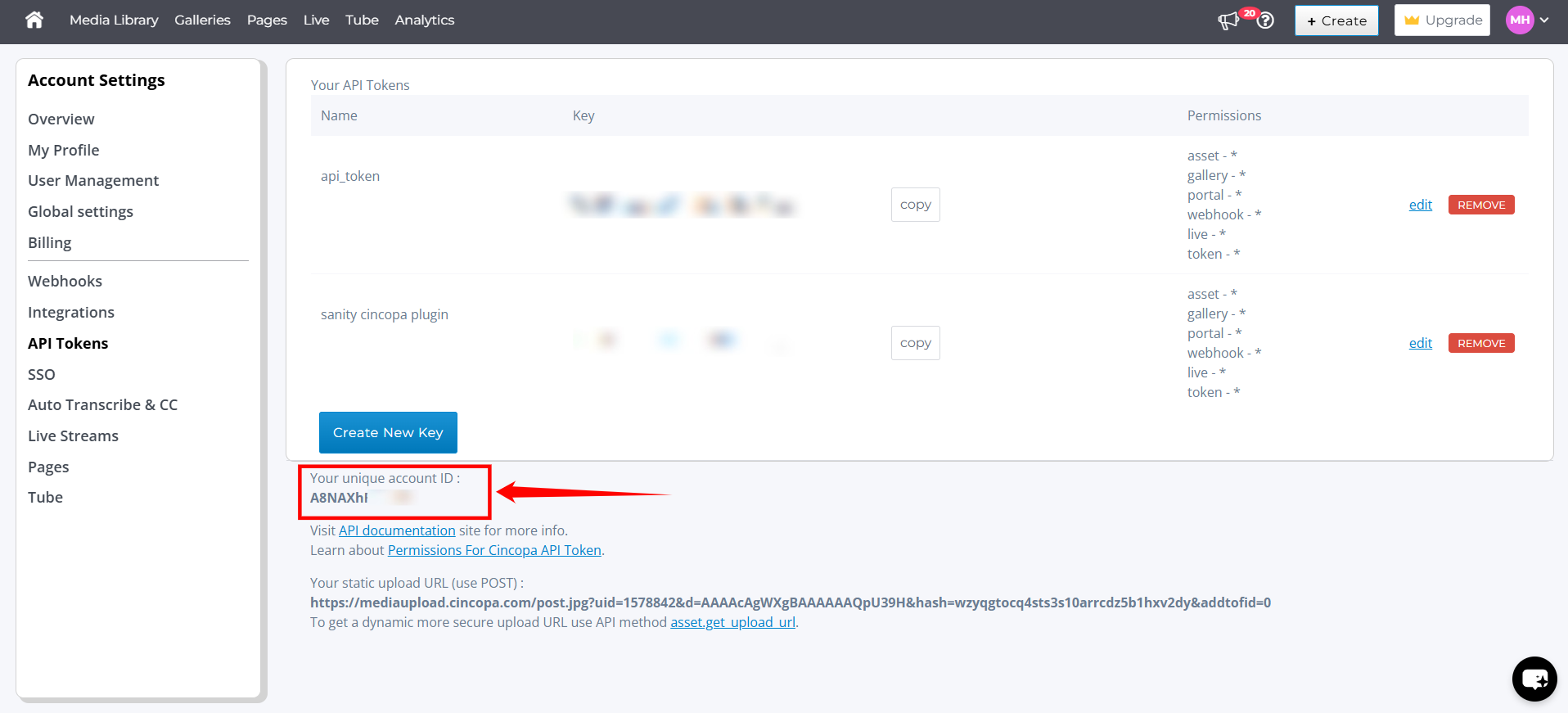Open the API documentation link
The width and height of the screenshot is (1568, 713).
[397, 530]
